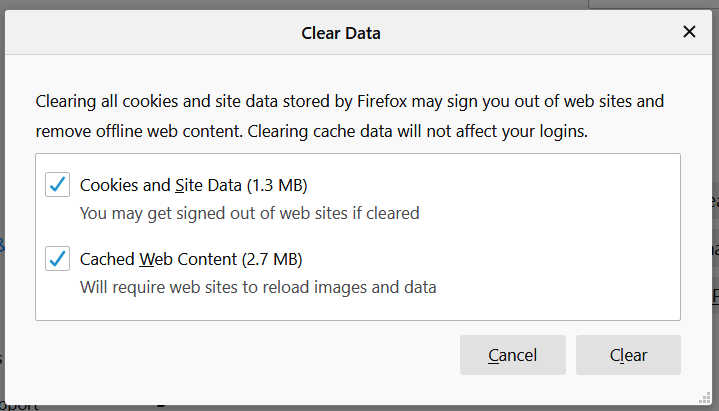Click the "Clearing all cookies and site data" sentence
Image resolution: width=719 pixels, height=411 pixels.
(200, 102)
